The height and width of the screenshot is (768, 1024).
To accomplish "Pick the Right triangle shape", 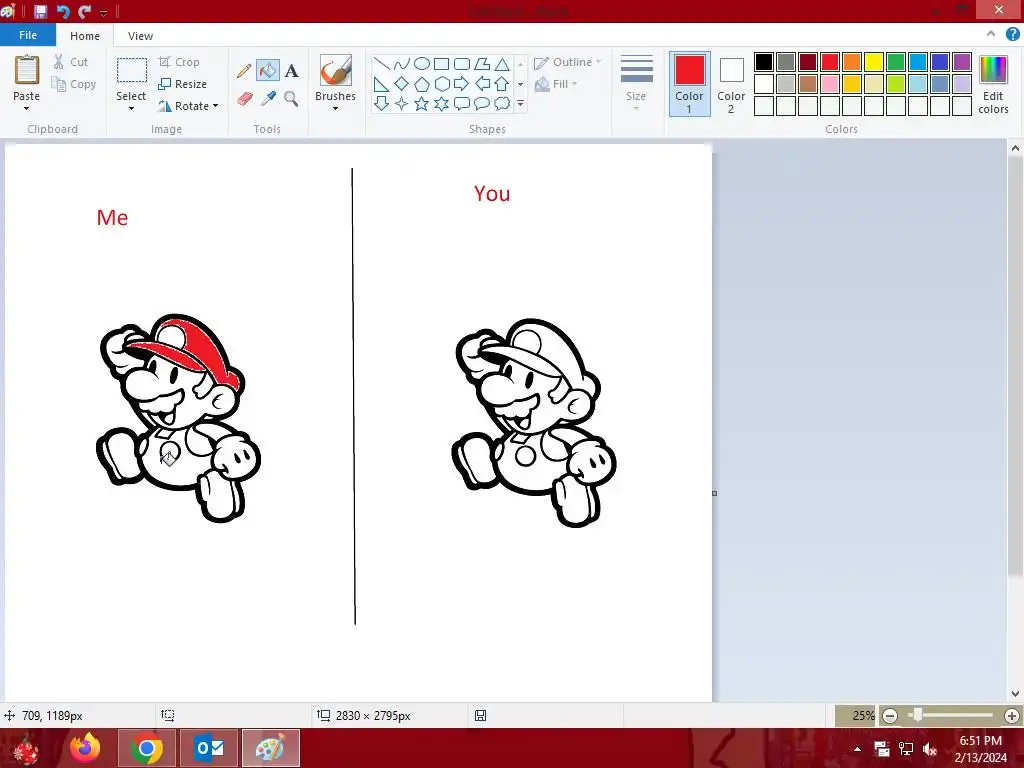I will click(x=381, y=84).
